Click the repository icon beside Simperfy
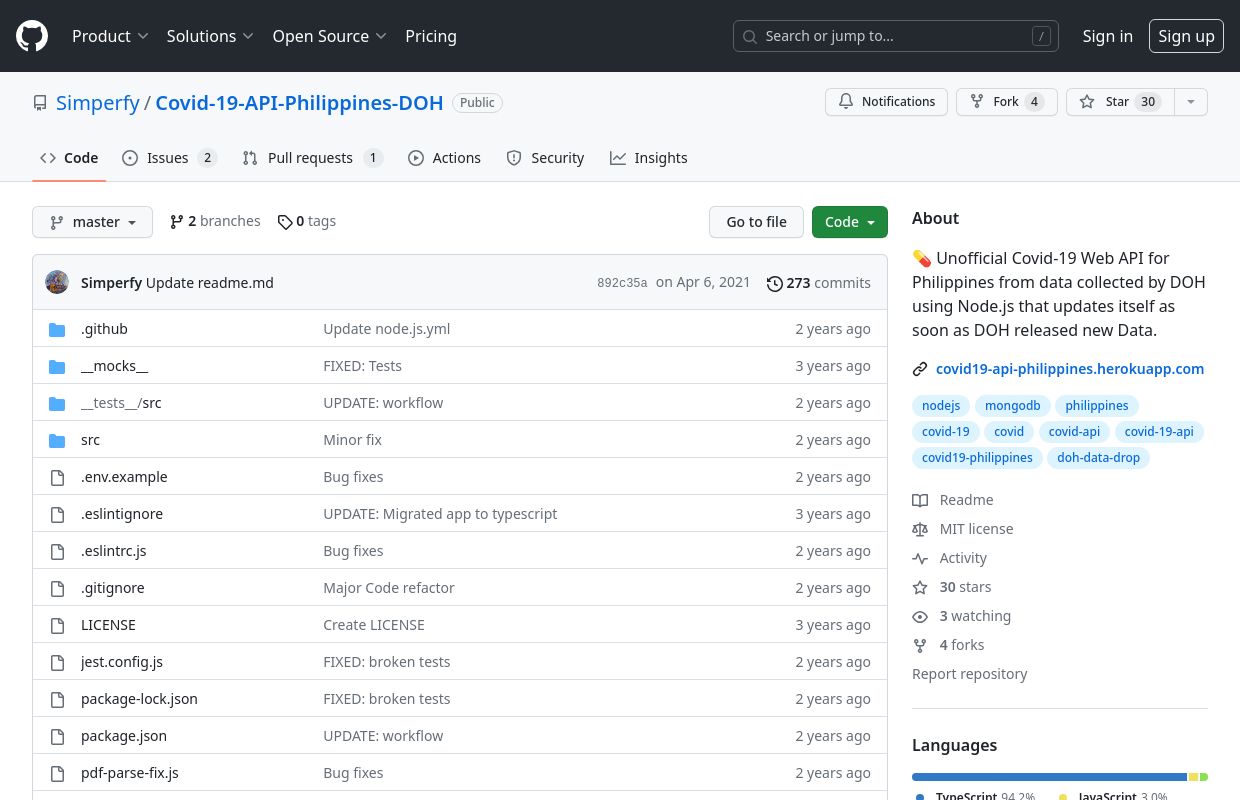Screen dimensions: 1240x800 40,103
